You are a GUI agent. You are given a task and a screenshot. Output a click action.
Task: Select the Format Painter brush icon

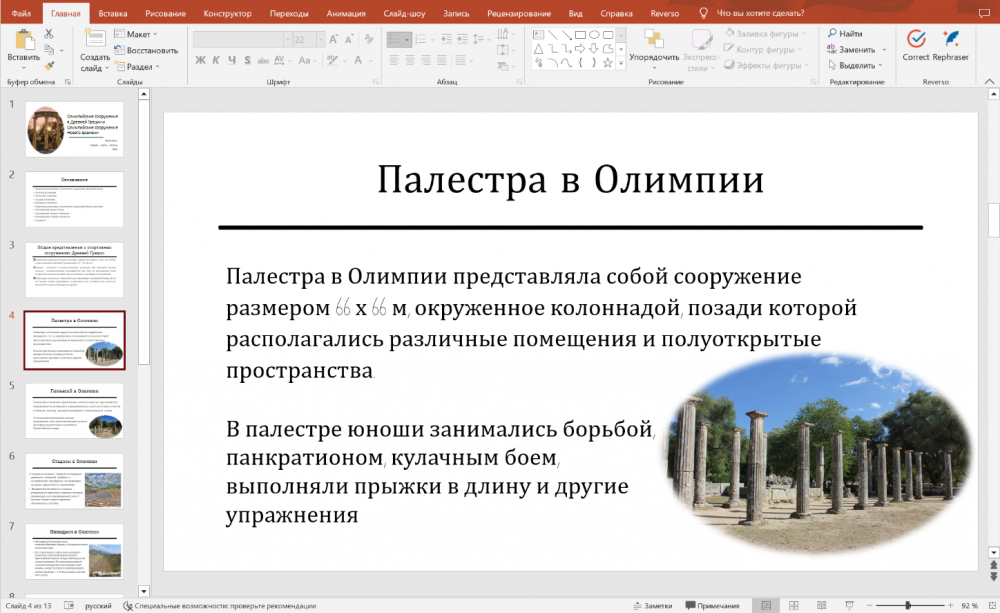(49, 65)
